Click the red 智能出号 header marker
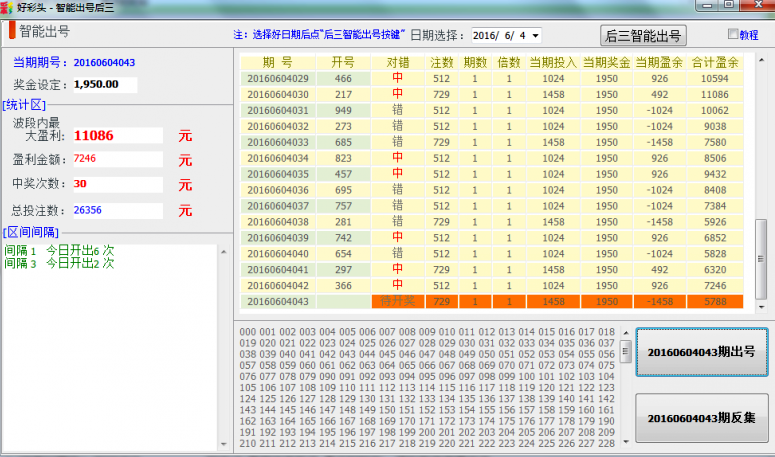Screen dimensions: 775x457 (12, 32)
